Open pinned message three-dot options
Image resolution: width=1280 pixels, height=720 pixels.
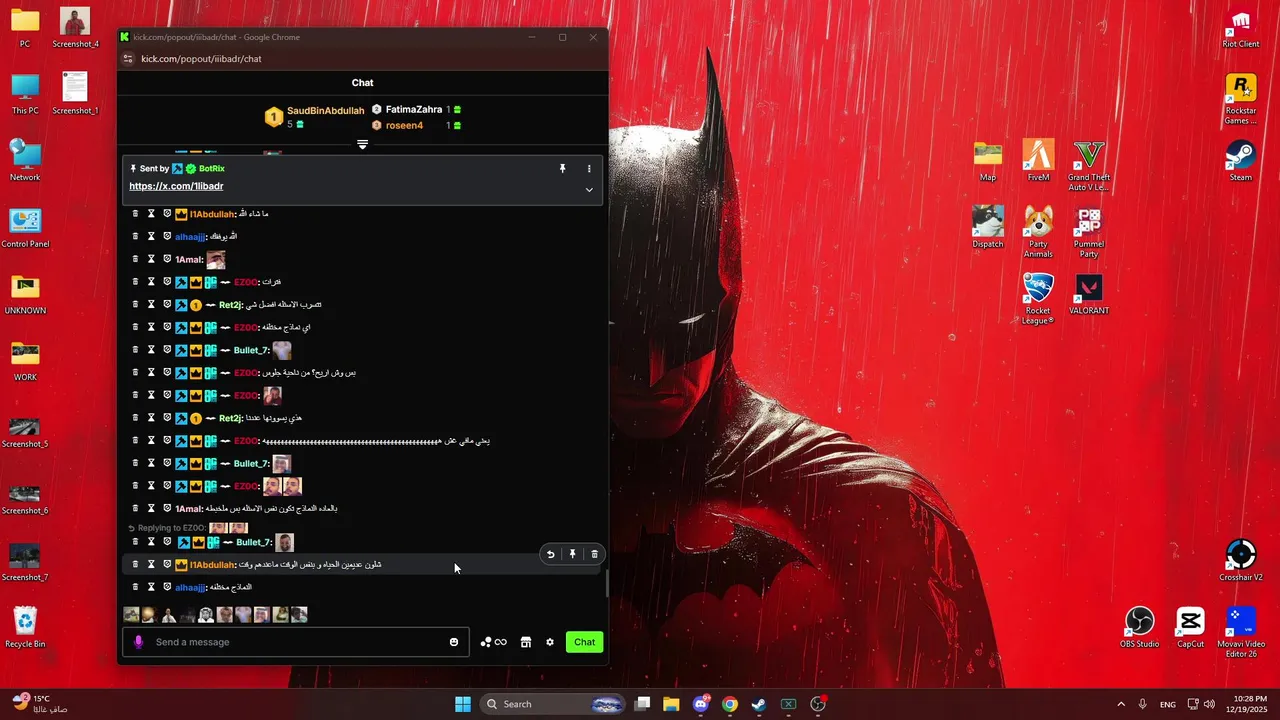589,169
